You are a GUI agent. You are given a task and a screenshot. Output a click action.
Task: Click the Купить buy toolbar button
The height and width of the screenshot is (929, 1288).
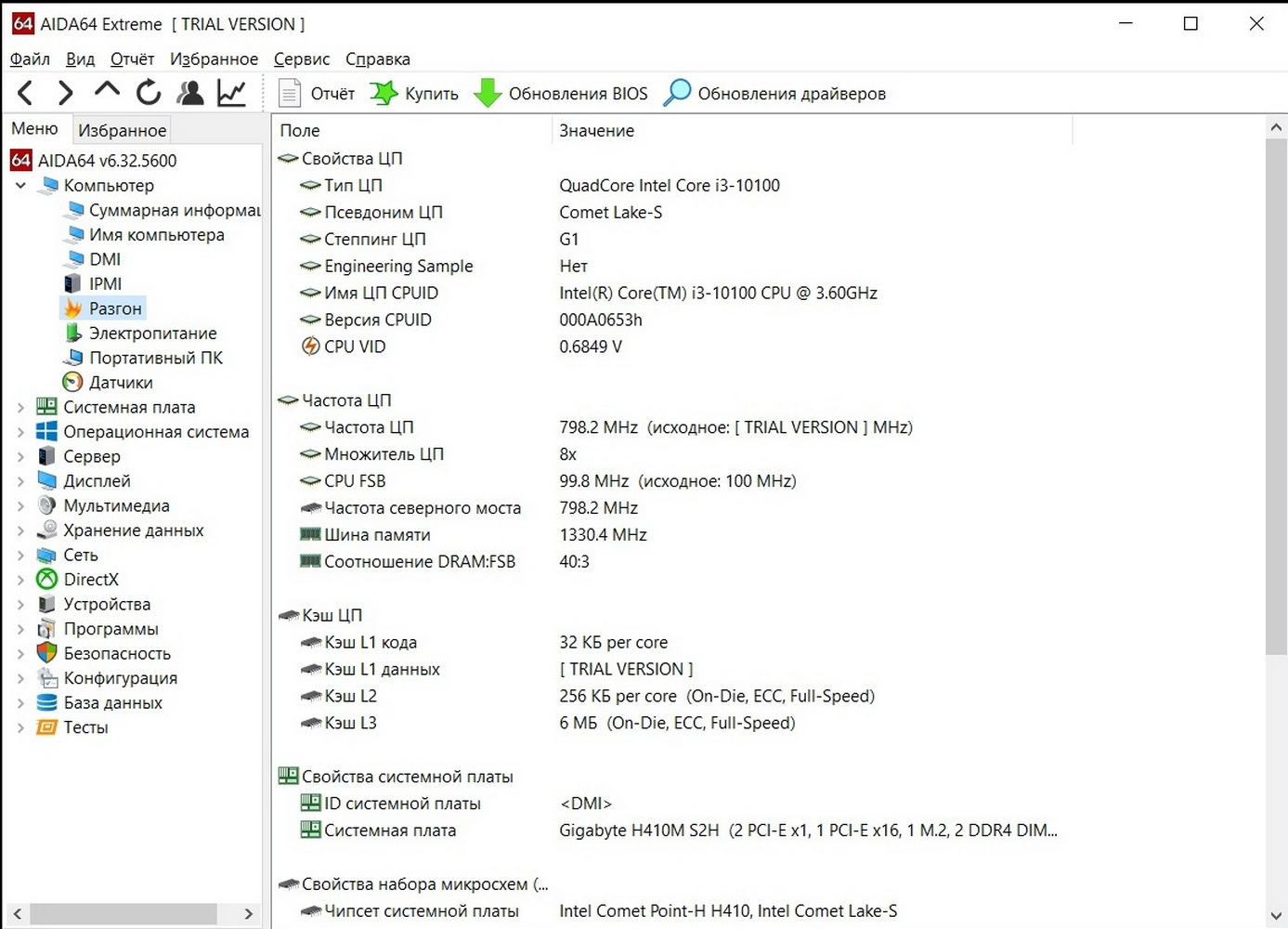pyautogui.click(x=414, y=93)
